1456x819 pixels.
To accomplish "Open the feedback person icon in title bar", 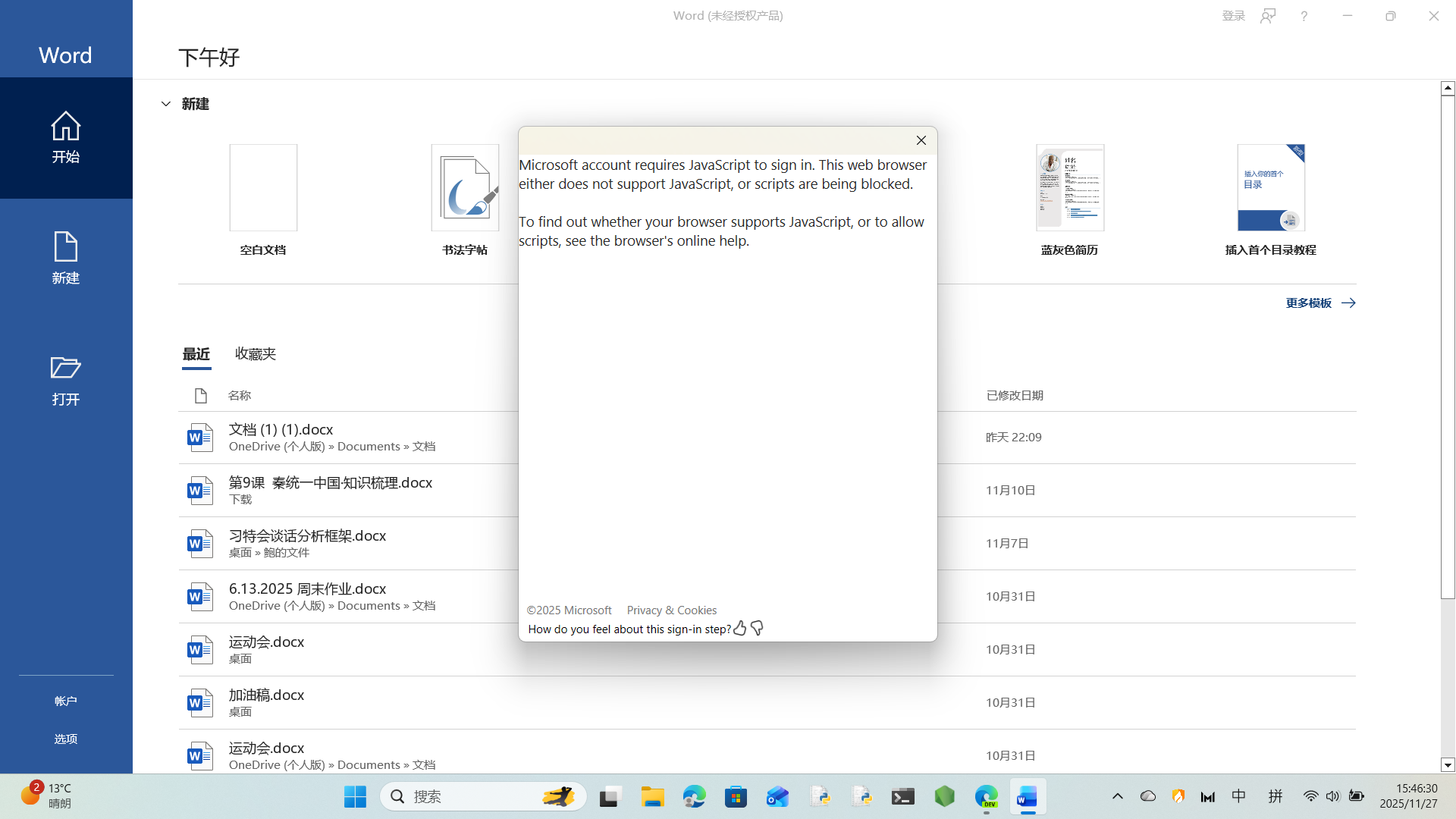I will (1268, 16).
